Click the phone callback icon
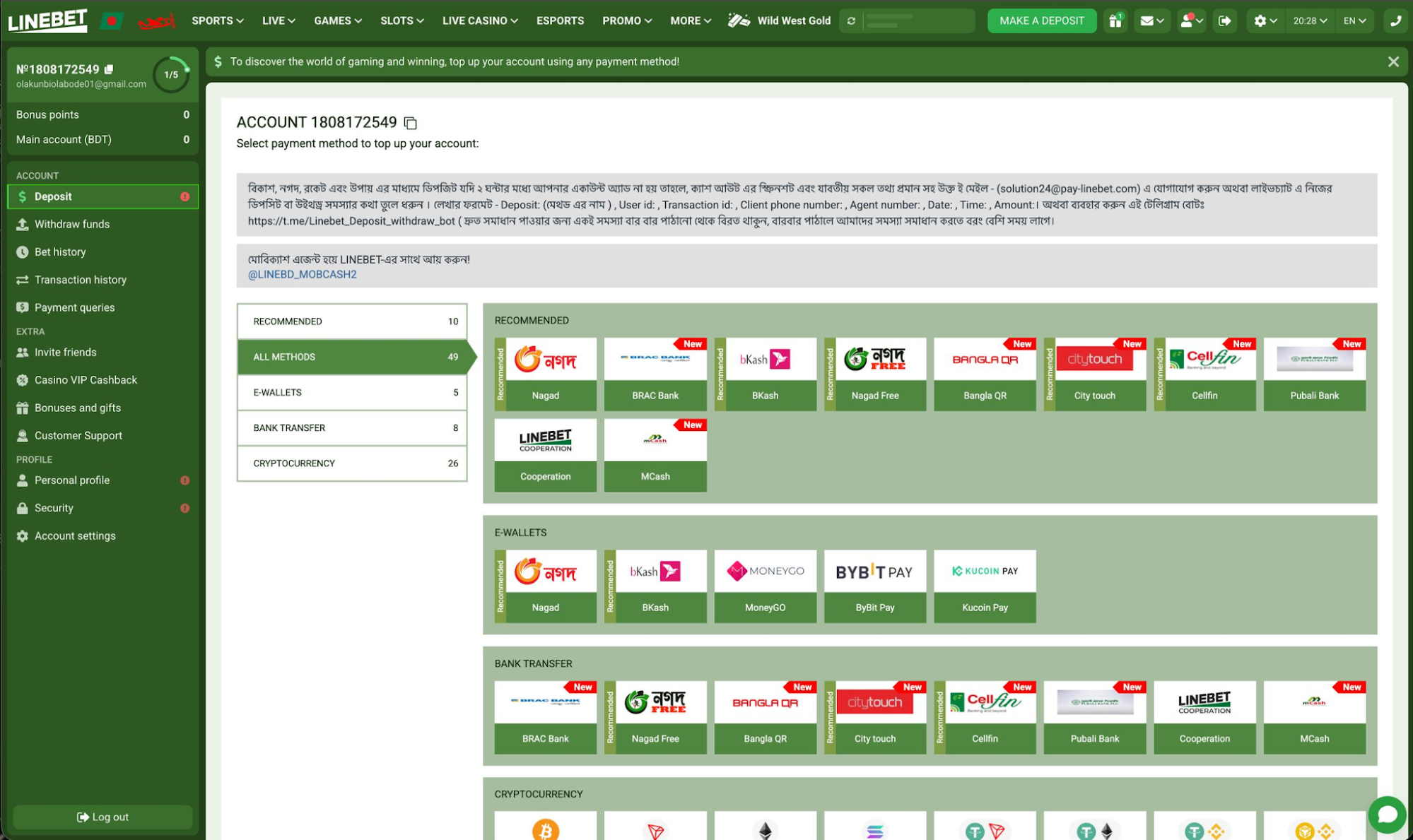This screenshot has width=1413, height=840. click(1395, 21)
